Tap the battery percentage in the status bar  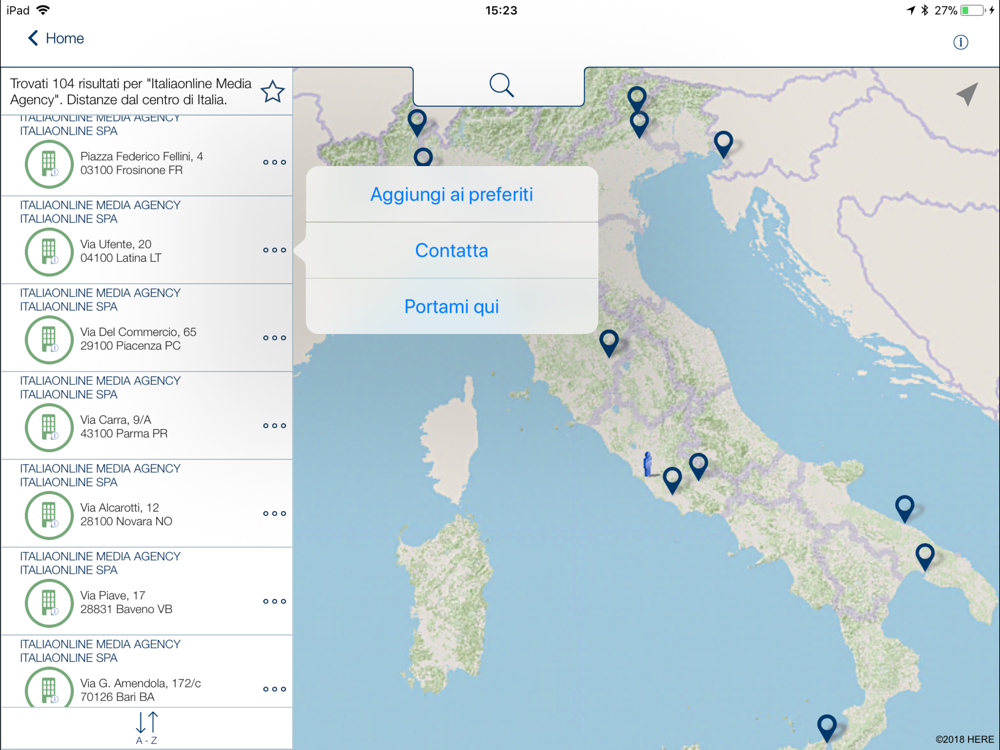(x=946, y=11)
